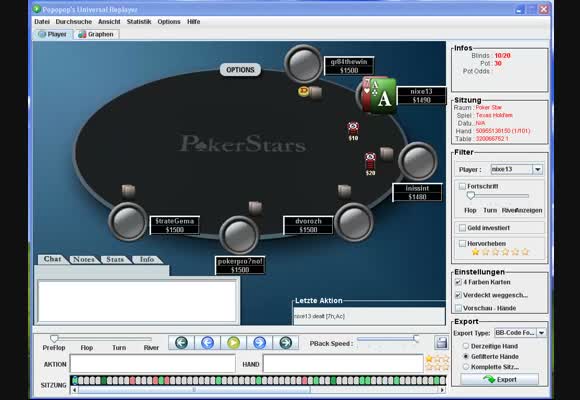This screenshot has height=400, width=580.
Task: Click the OPTIONS button on the table
Action: click(240, 70)
